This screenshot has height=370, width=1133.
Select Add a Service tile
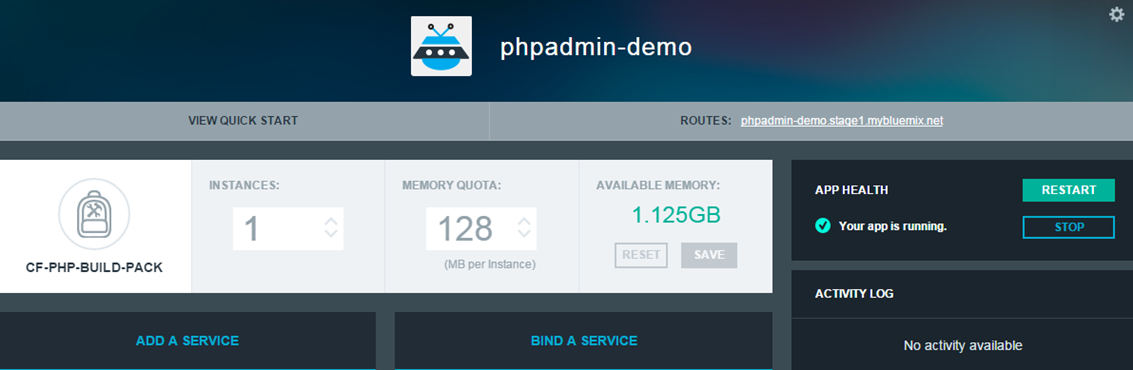(x=187, y=340)
